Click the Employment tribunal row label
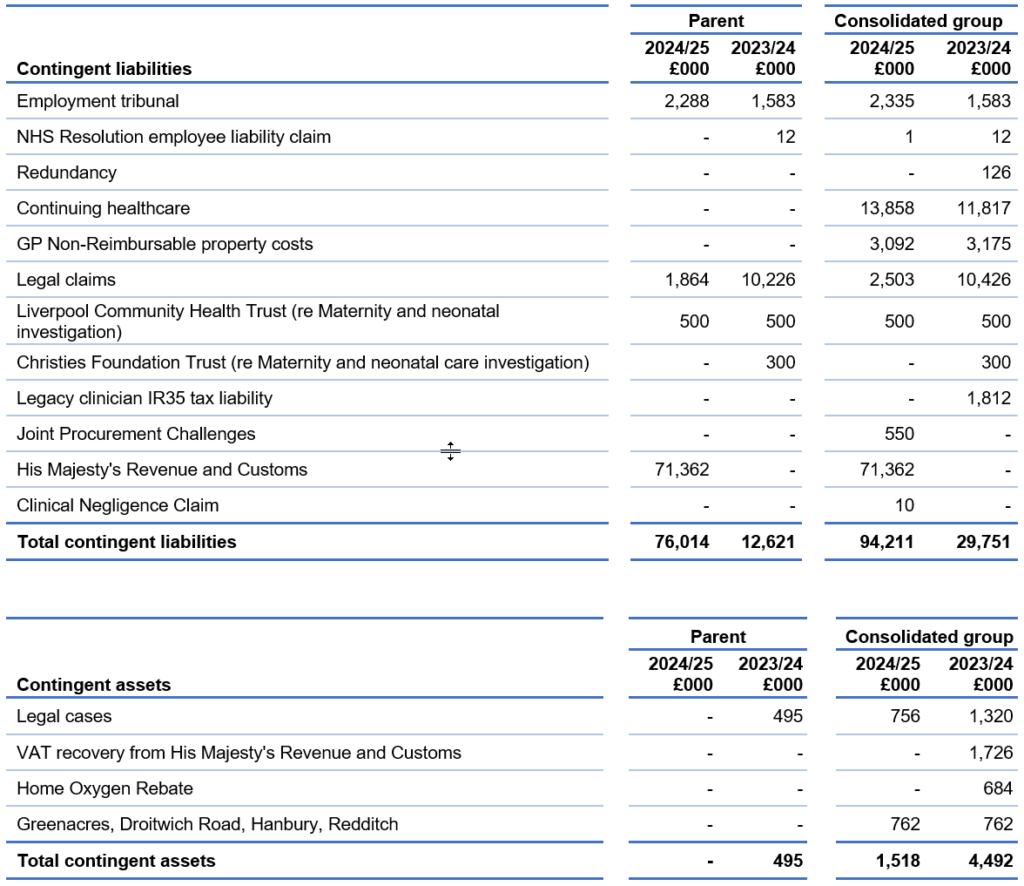Viewport: 1024px width, 886px height. click(98, 101)
